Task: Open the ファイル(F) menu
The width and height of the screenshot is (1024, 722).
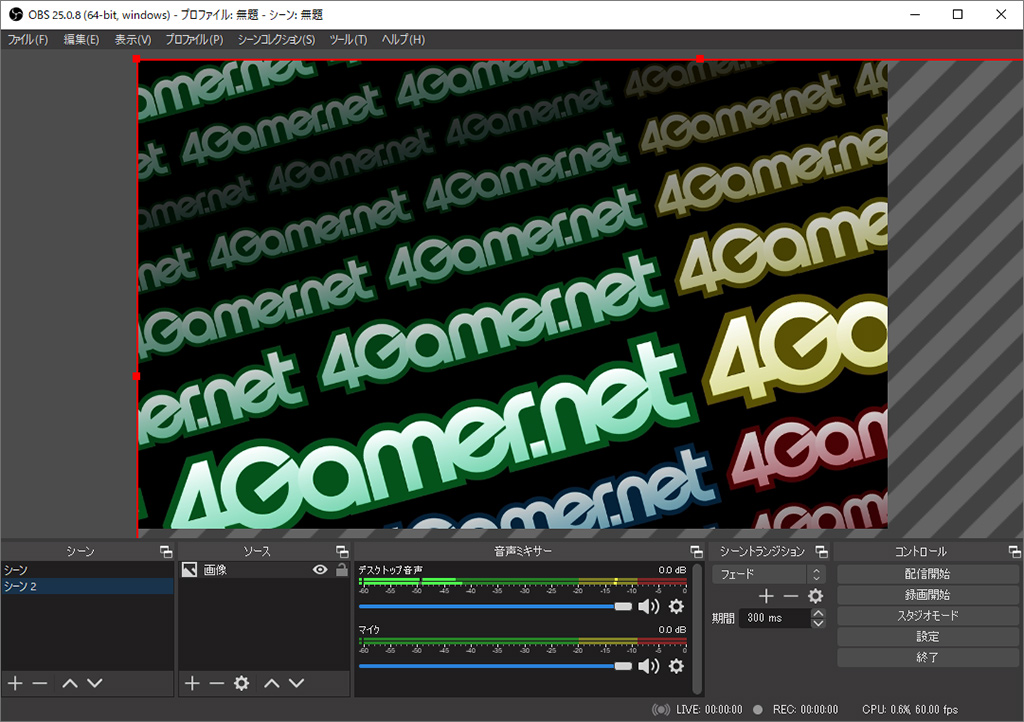Action: point(28,40)
